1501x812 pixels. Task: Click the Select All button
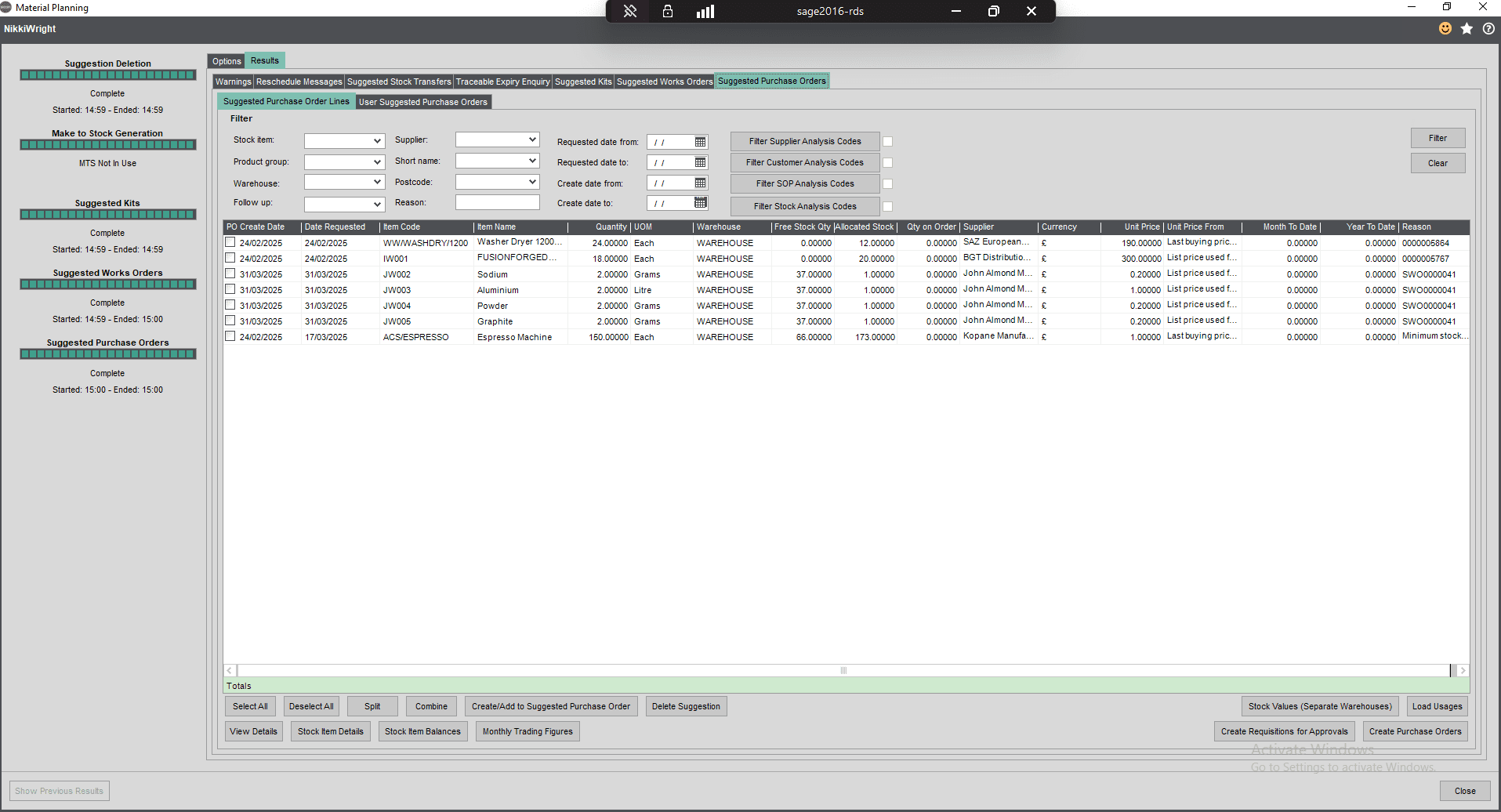[250, 706]
